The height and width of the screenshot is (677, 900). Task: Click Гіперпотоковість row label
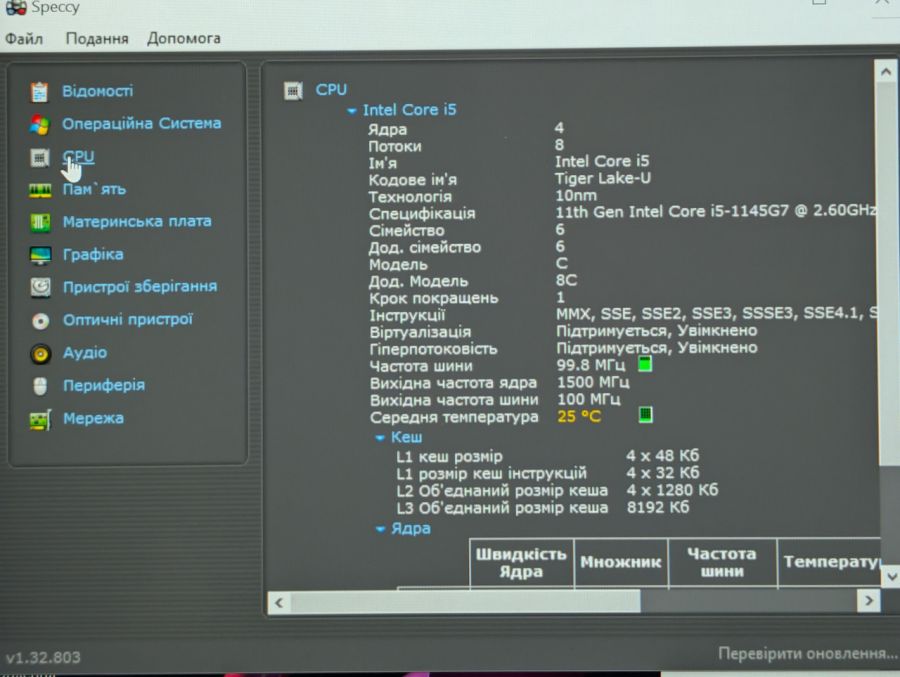click(433, 349)
